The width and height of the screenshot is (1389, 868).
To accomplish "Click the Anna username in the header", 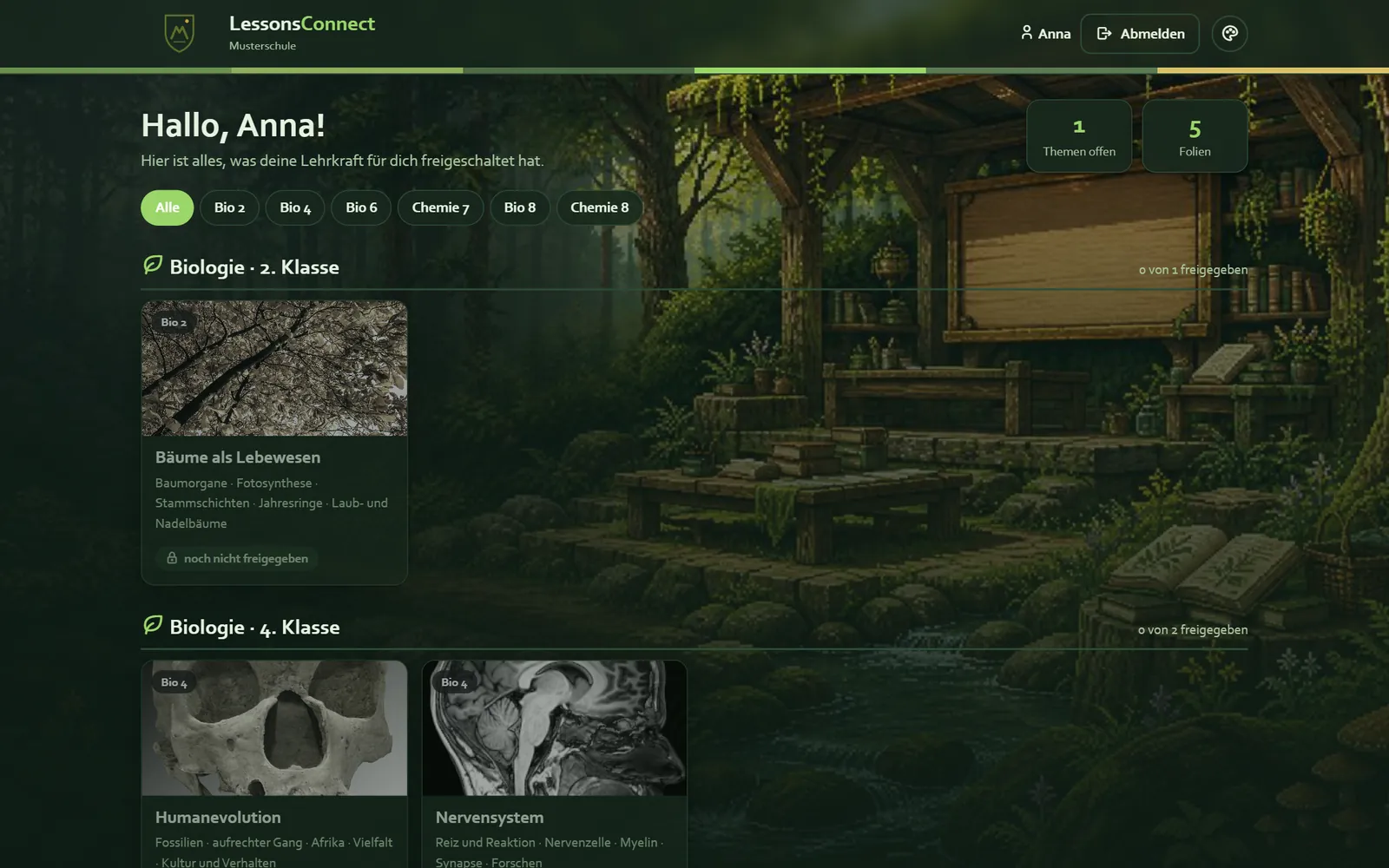I will (x=1054, y=34).
